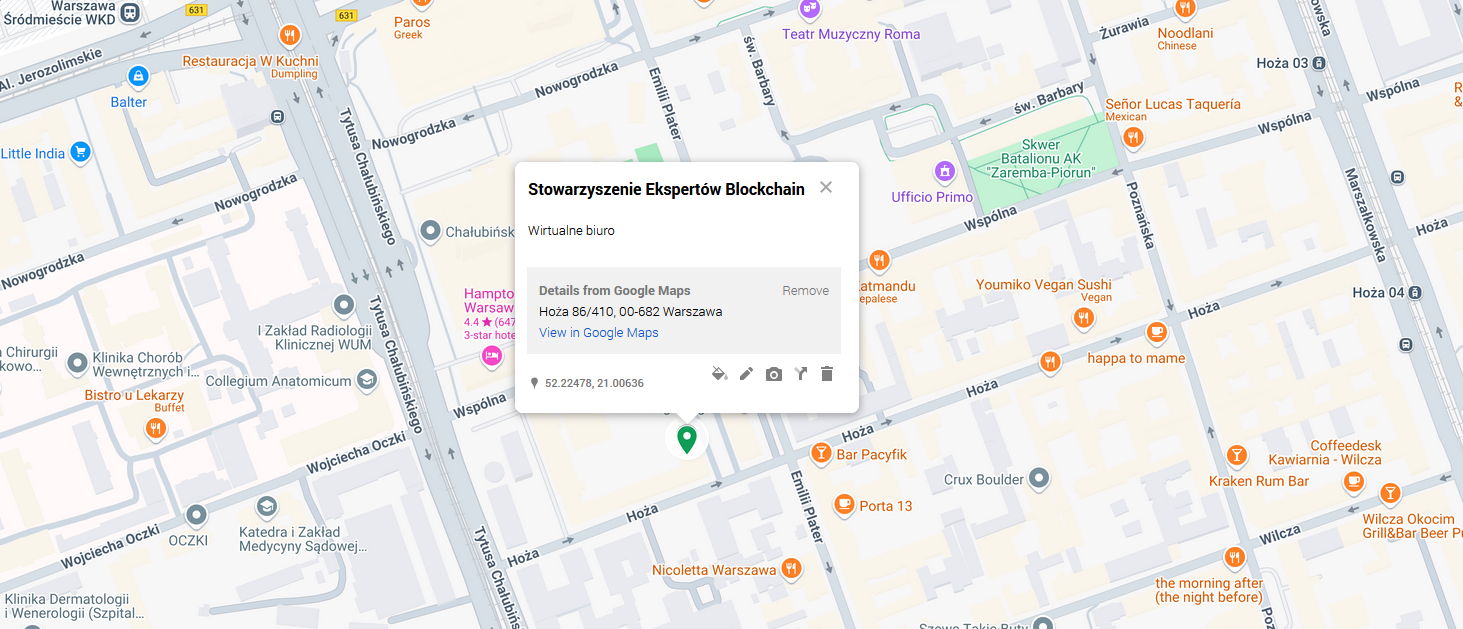Click the Ufficio Primo purple icon

pos(944,172)
